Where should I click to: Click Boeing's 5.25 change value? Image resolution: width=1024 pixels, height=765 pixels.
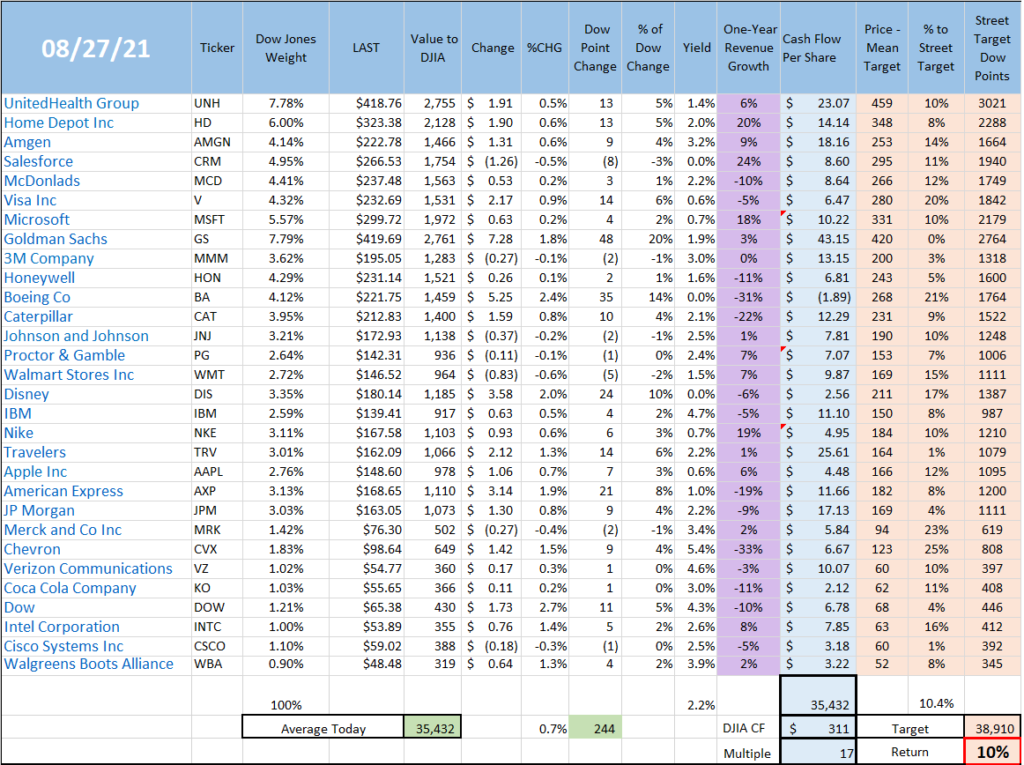(492, 297)
